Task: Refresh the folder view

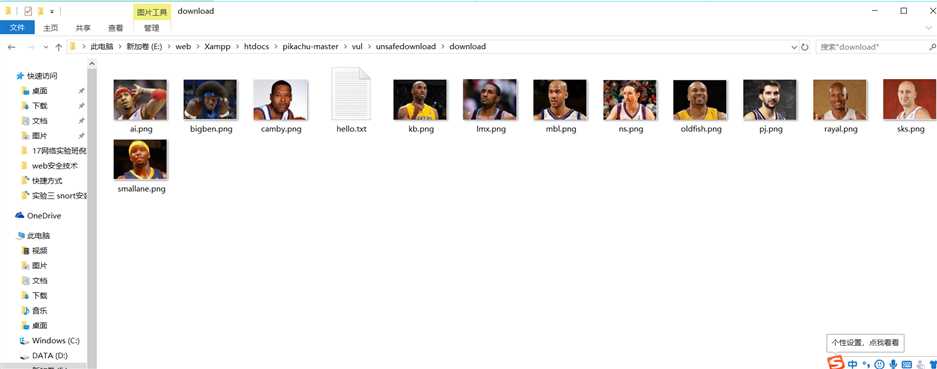Action: [804, 47]
